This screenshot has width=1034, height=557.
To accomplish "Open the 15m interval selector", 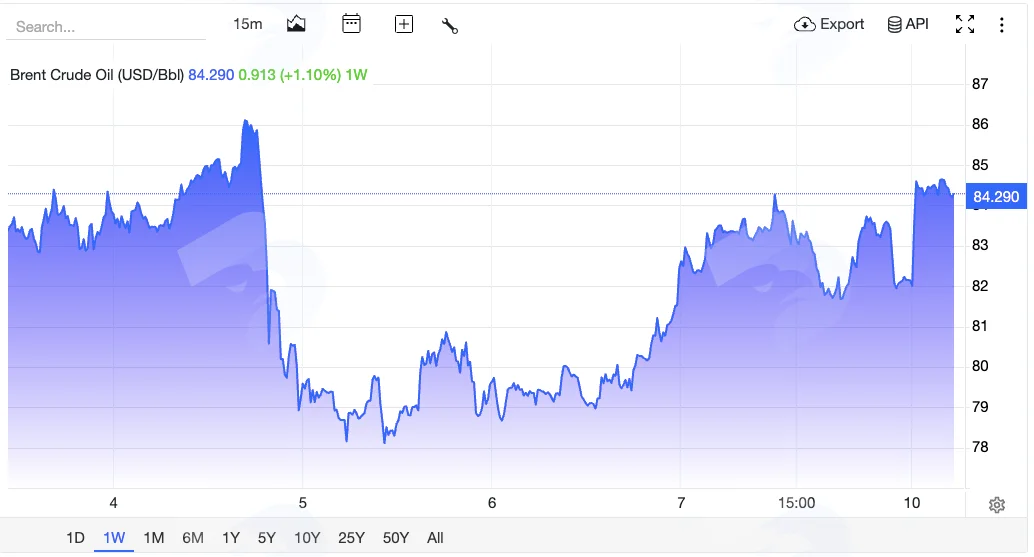I will pos(247,24).
